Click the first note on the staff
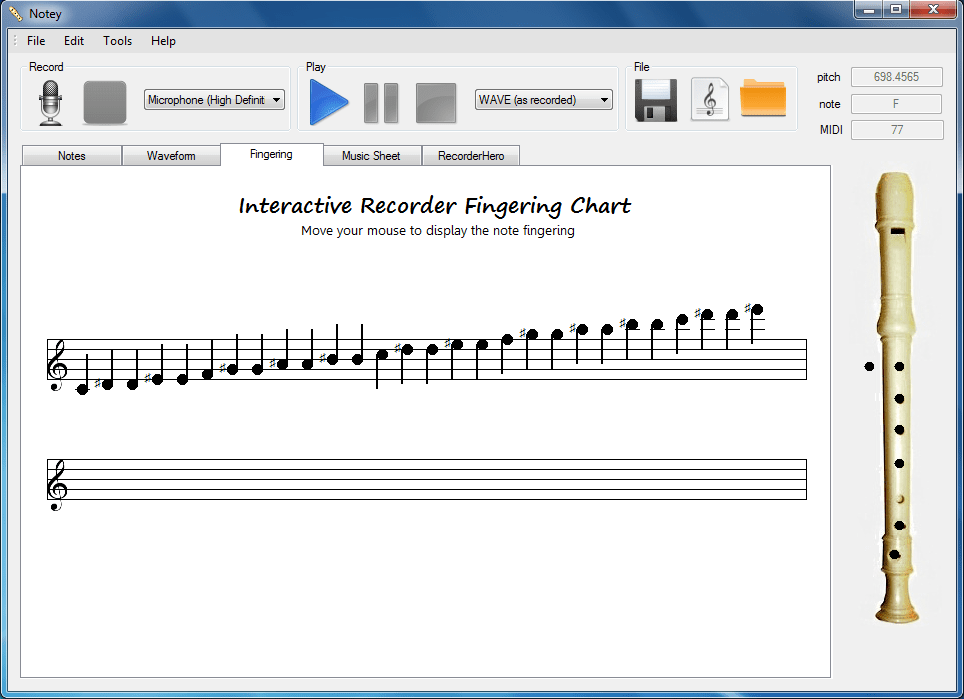964x699 pixels. point(83,389)
